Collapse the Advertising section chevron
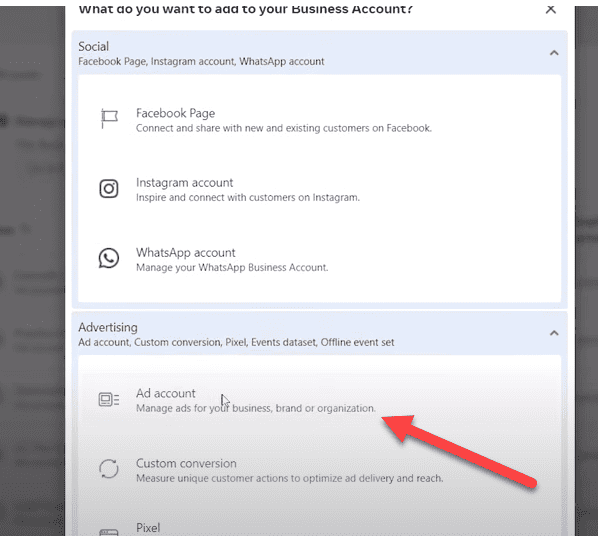 click(x=554, y=333)
